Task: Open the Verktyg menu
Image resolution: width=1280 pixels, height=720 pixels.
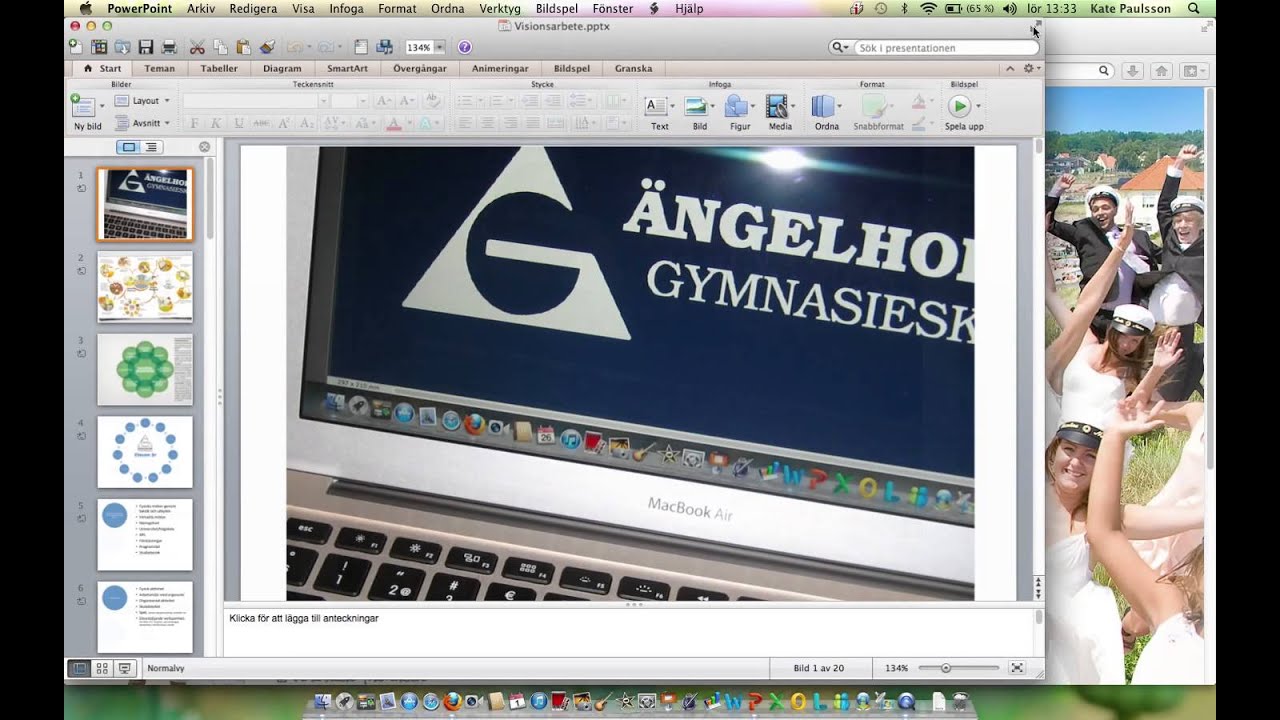Action: tap(500, 8)
